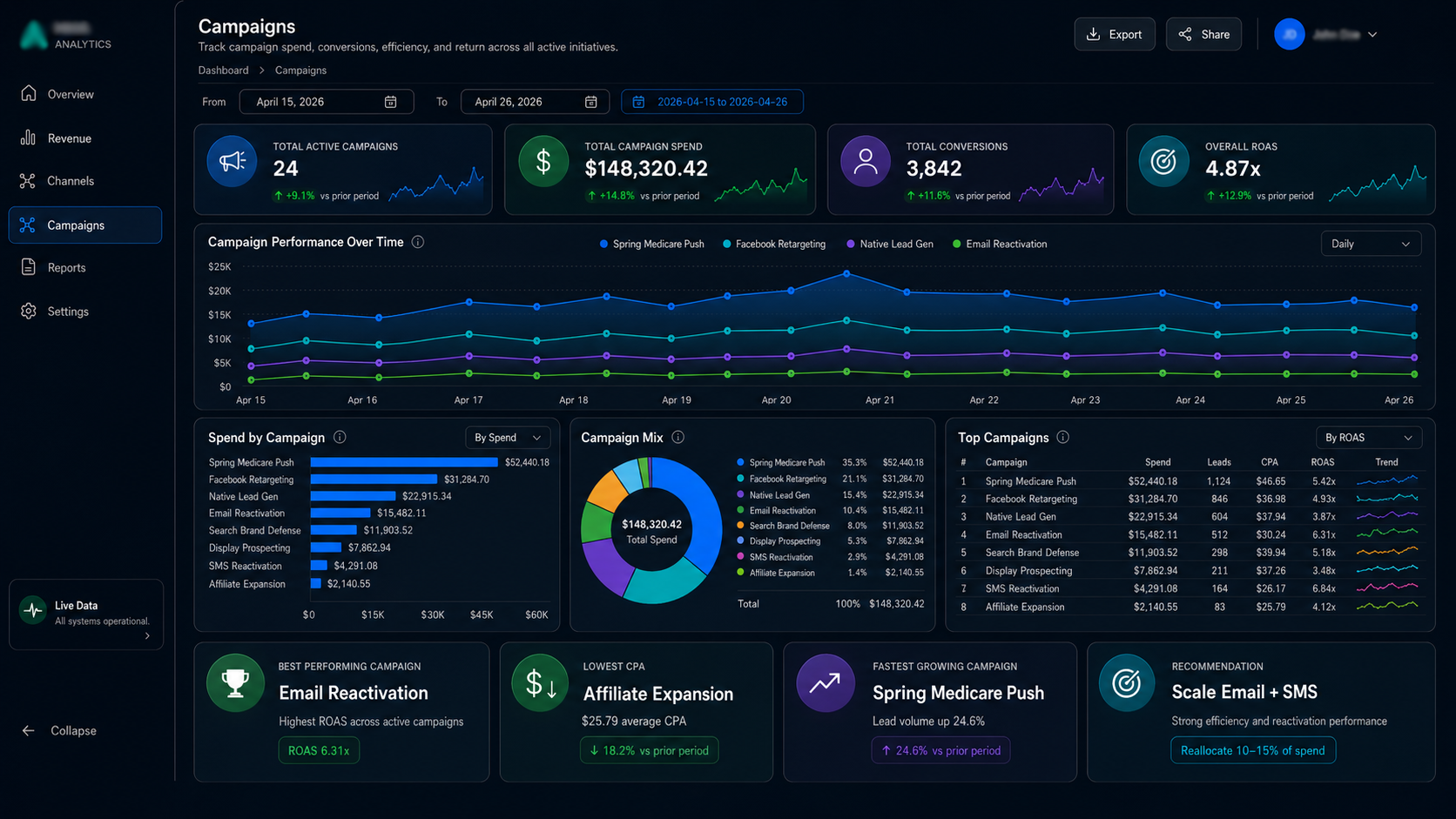Click the Spend column header in Top Campaigns
The height and width of the screenshot is (819, 1456).
[1157, 462]
